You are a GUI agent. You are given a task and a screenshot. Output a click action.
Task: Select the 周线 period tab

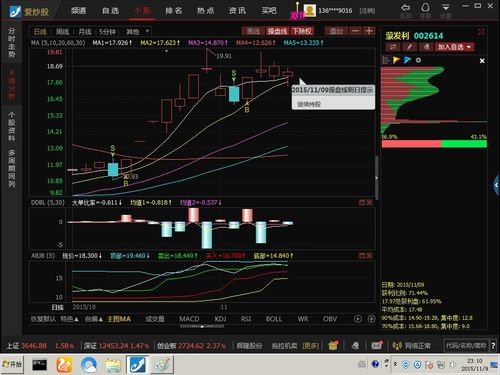click(62, 32)
